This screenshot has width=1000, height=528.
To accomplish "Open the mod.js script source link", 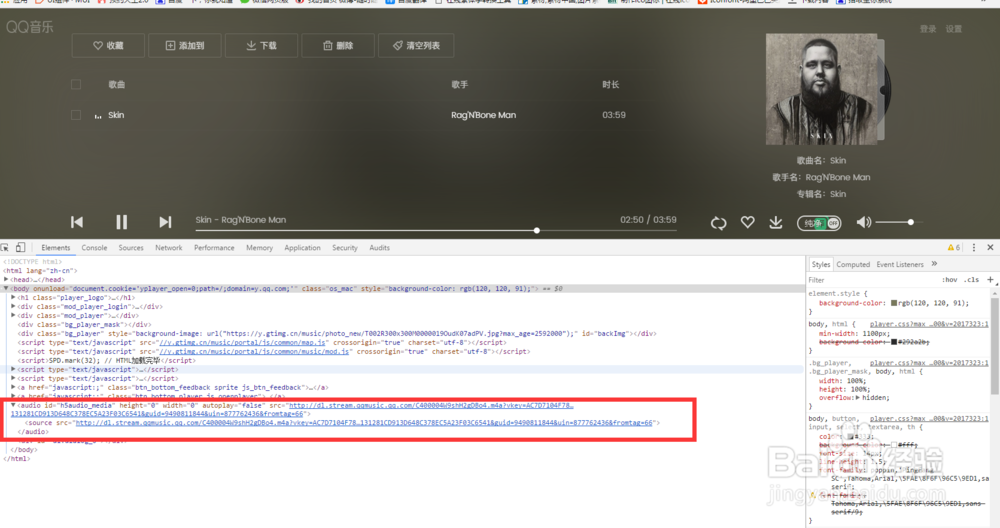I will tap(254, 351).
